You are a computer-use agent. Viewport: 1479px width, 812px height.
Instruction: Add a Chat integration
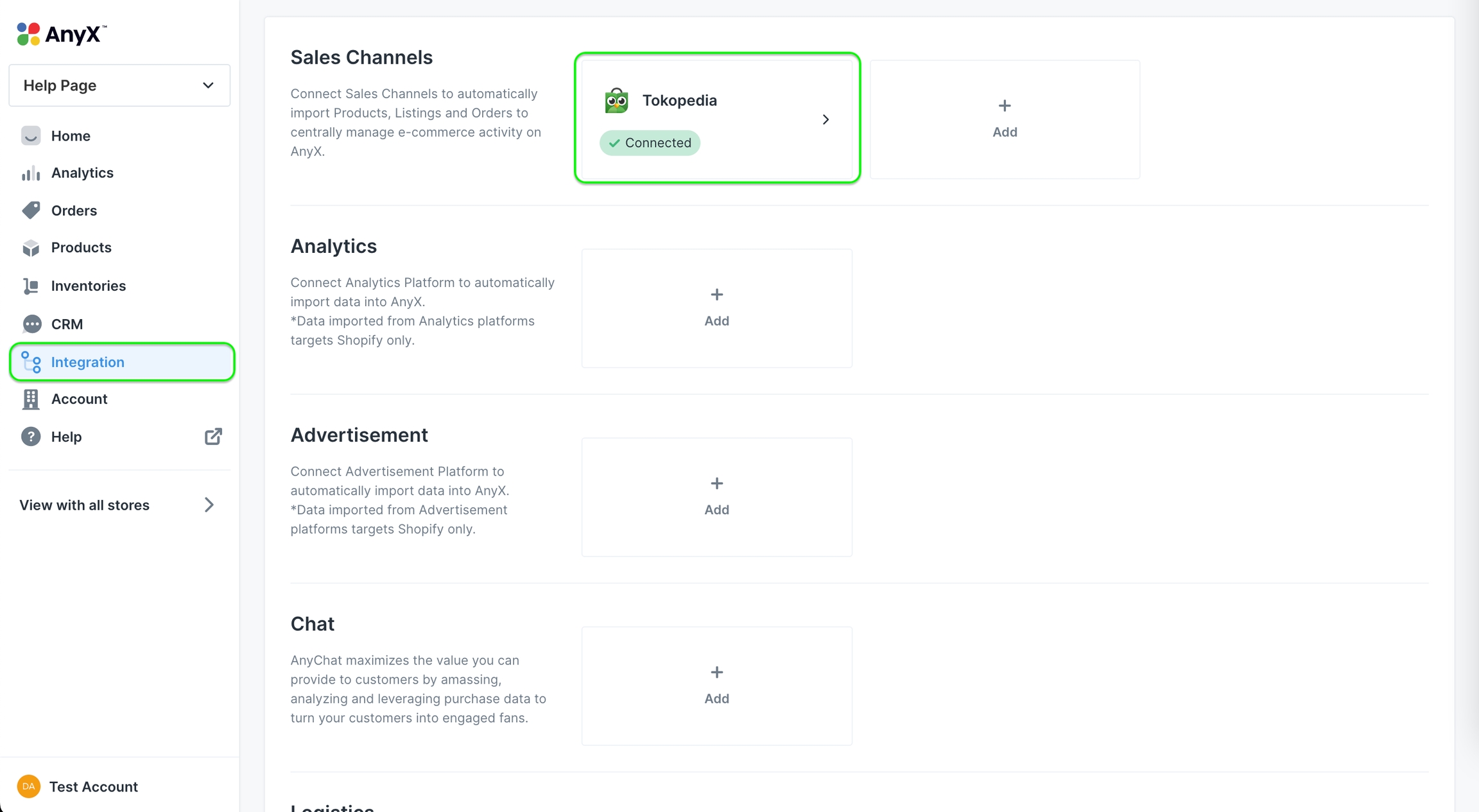pos(716,686)
